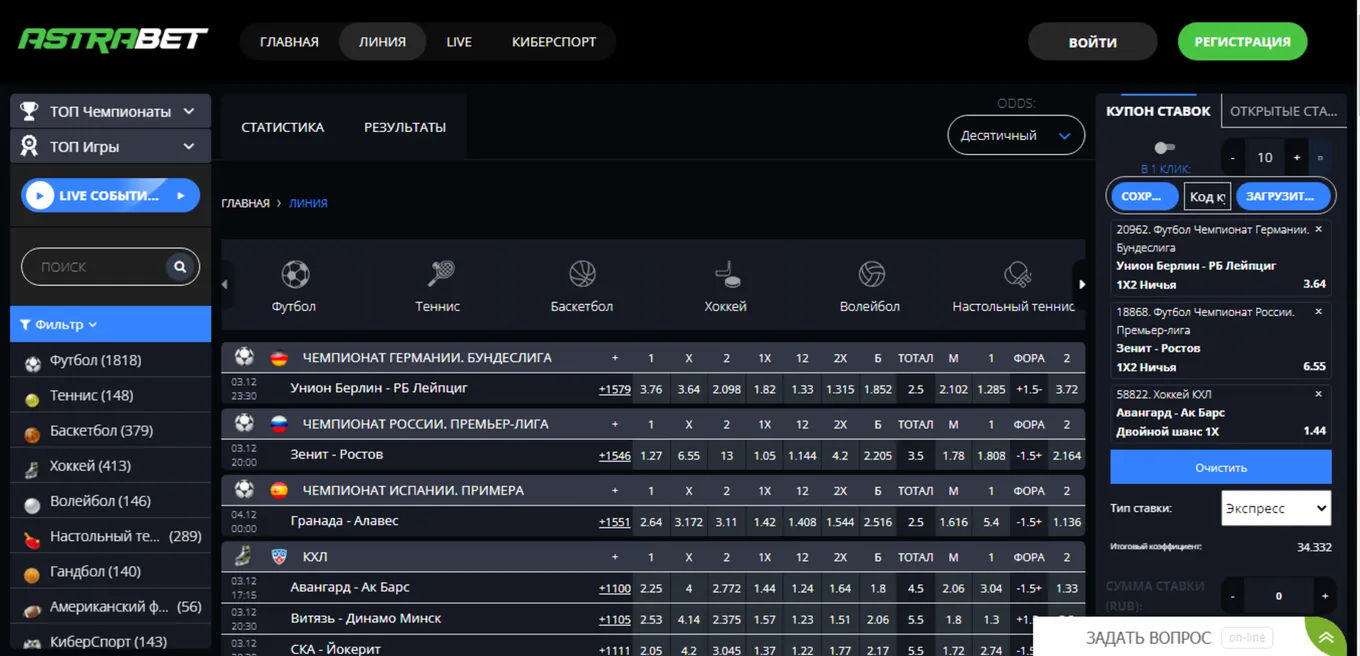The width and height of the screenshot is (1360, 656).
Task: Select the Теннис racket icon in carousel
Action: [x=440, y=274]
